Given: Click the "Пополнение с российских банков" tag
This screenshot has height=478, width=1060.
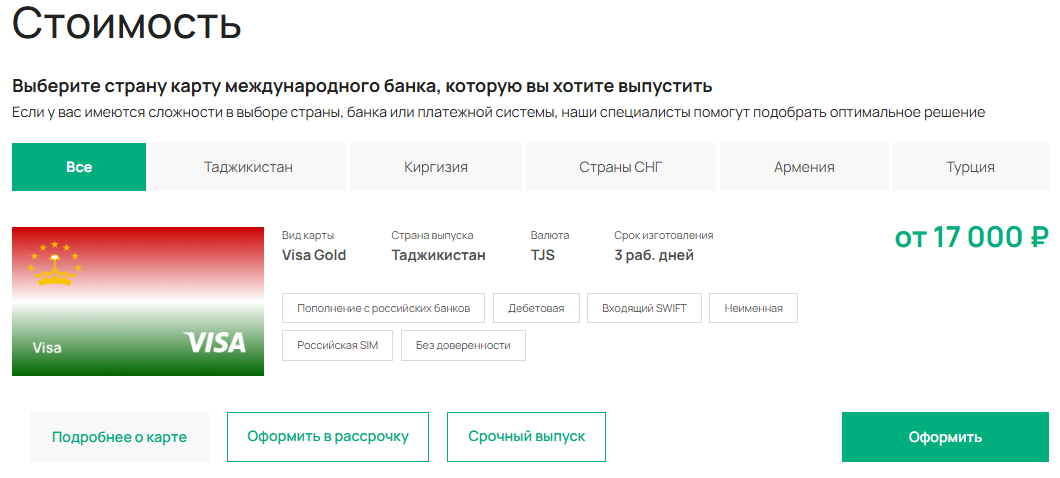Looking at the screenshot, I should [x=383, y=308].
